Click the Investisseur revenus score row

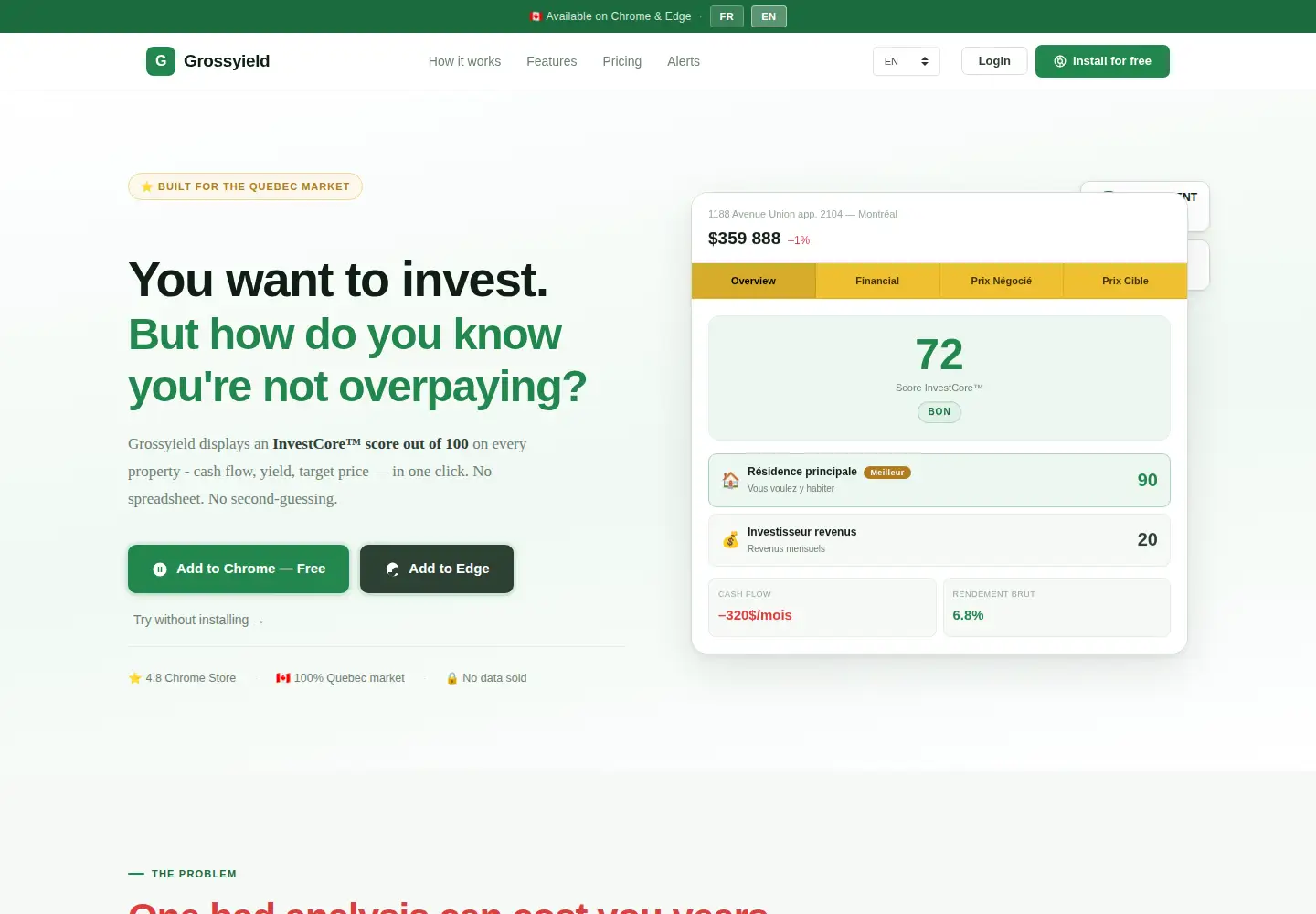[x=939, y=539]
